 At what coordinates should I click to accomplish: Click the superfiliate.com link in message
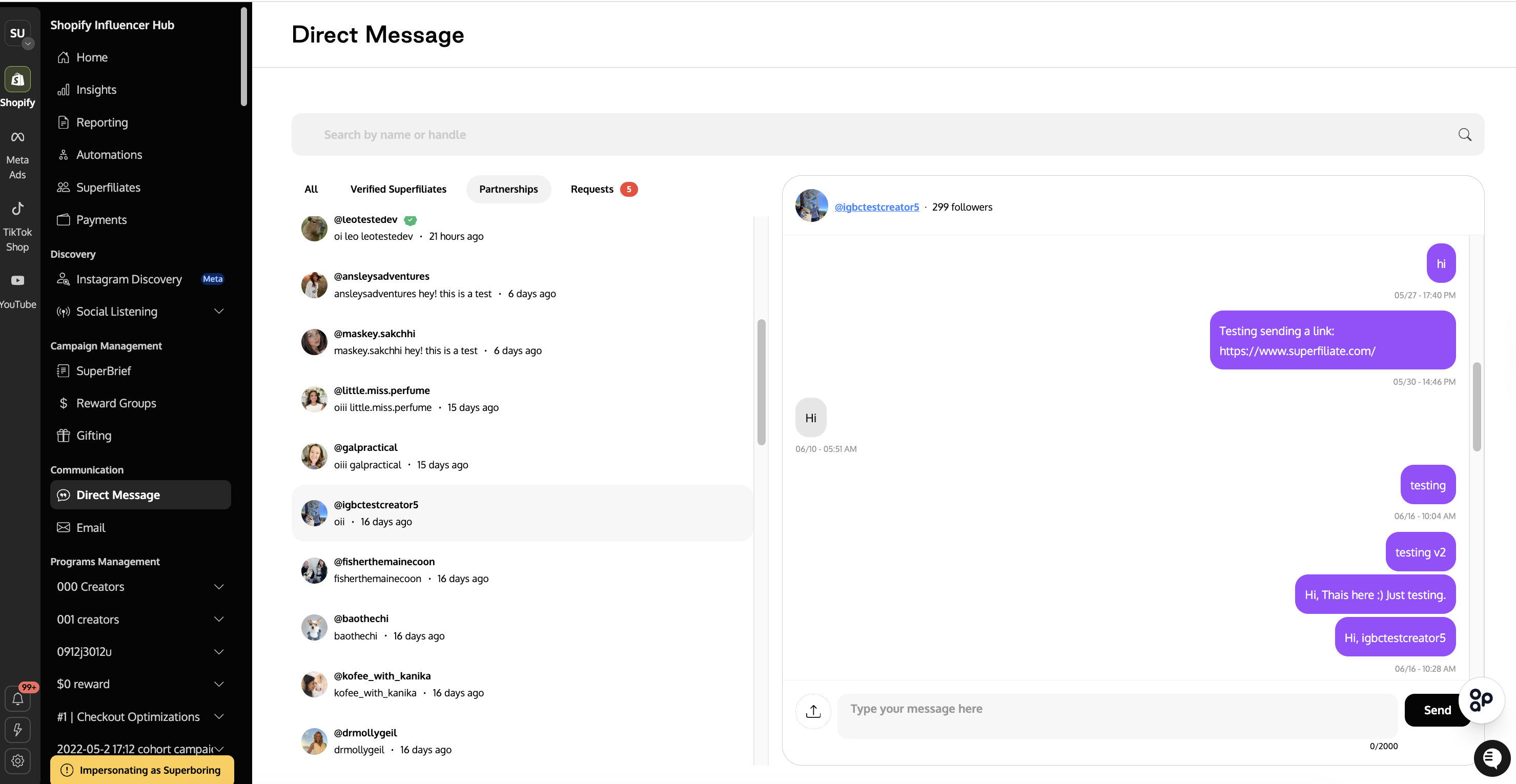1297,351
